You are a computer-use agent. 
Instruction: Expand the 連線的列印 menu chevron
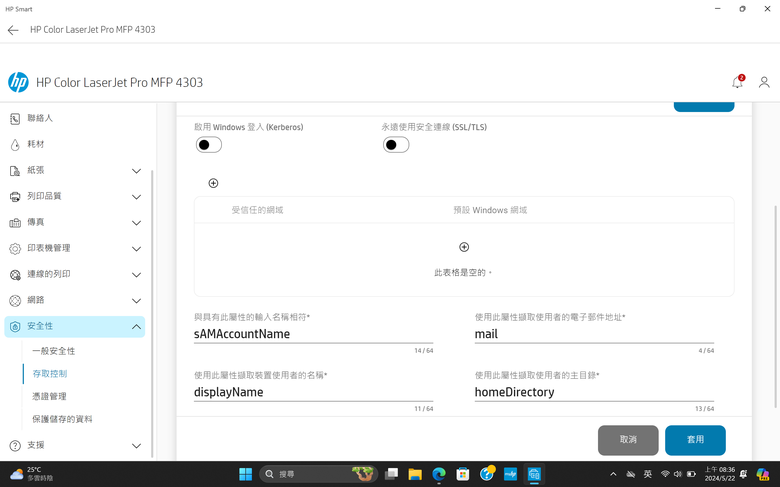point(136,275)
